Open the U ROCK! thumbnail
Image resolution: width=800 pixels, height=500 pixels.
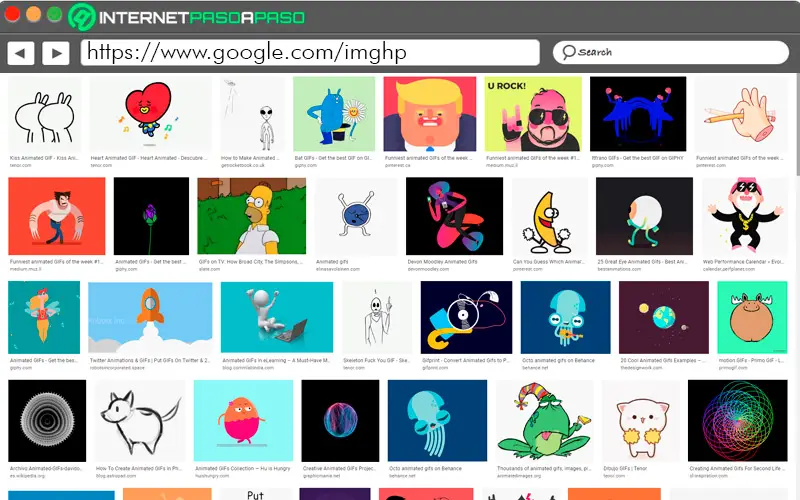(x=533, y=114)
